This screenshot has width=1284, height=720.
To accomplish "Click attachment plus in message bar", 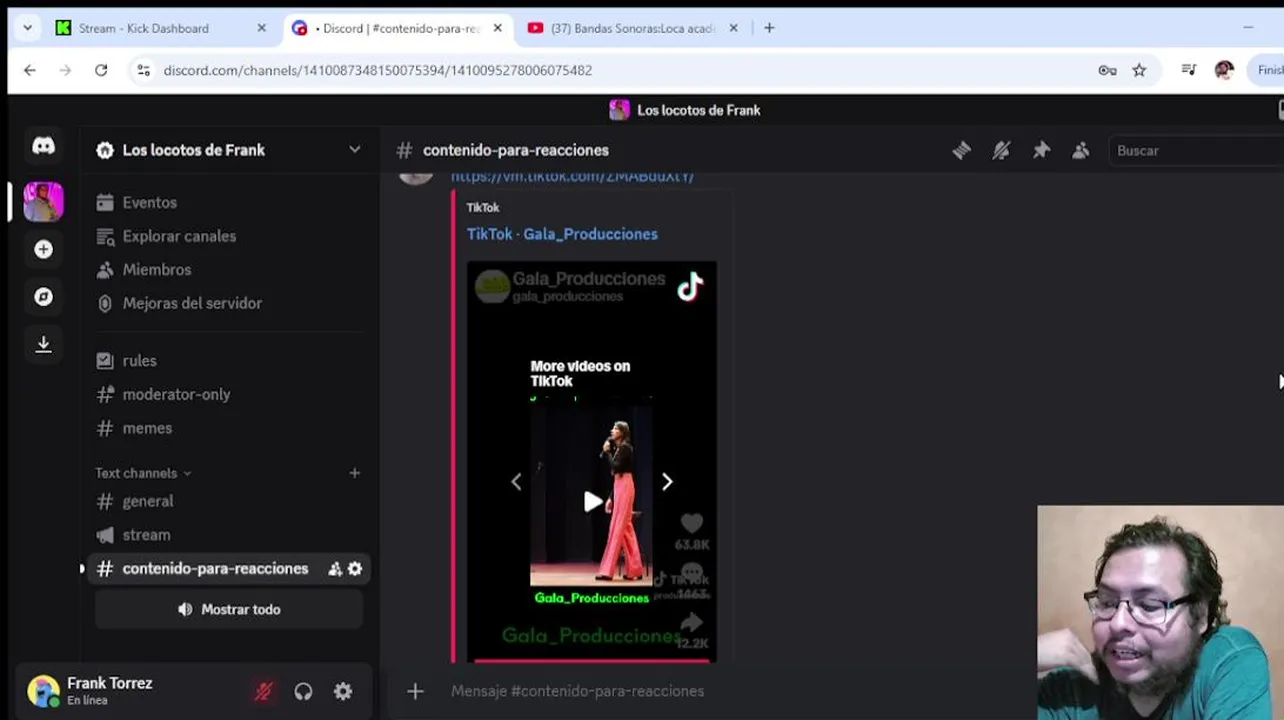I will click(415, 691).
